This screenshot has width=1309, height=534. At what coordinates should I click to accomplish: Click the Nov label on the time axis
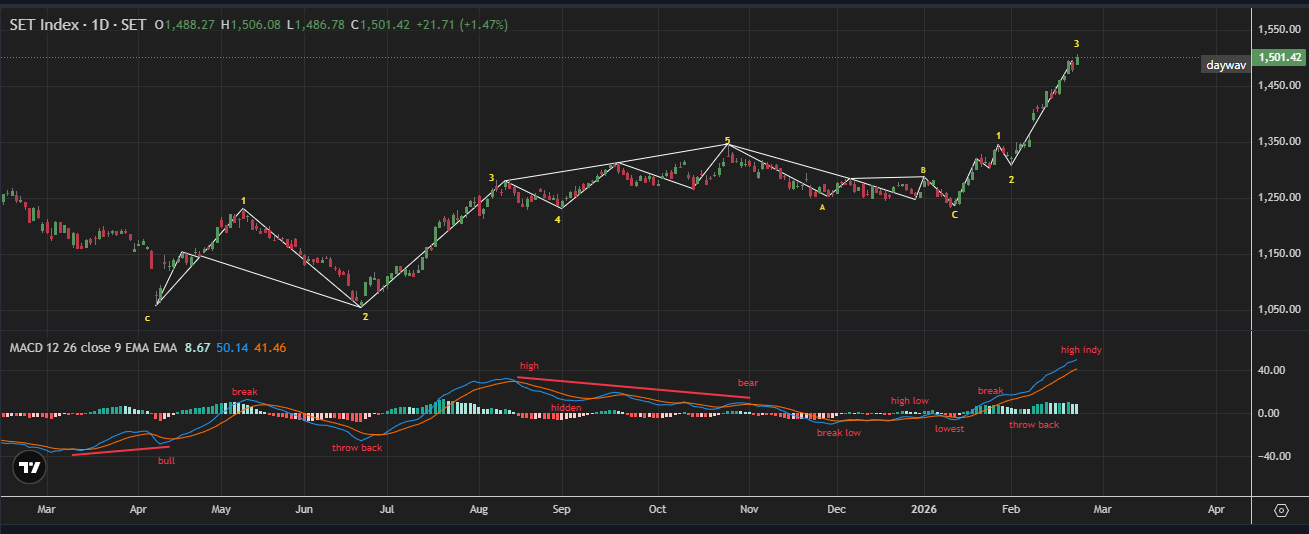click(x=749, y=509)
